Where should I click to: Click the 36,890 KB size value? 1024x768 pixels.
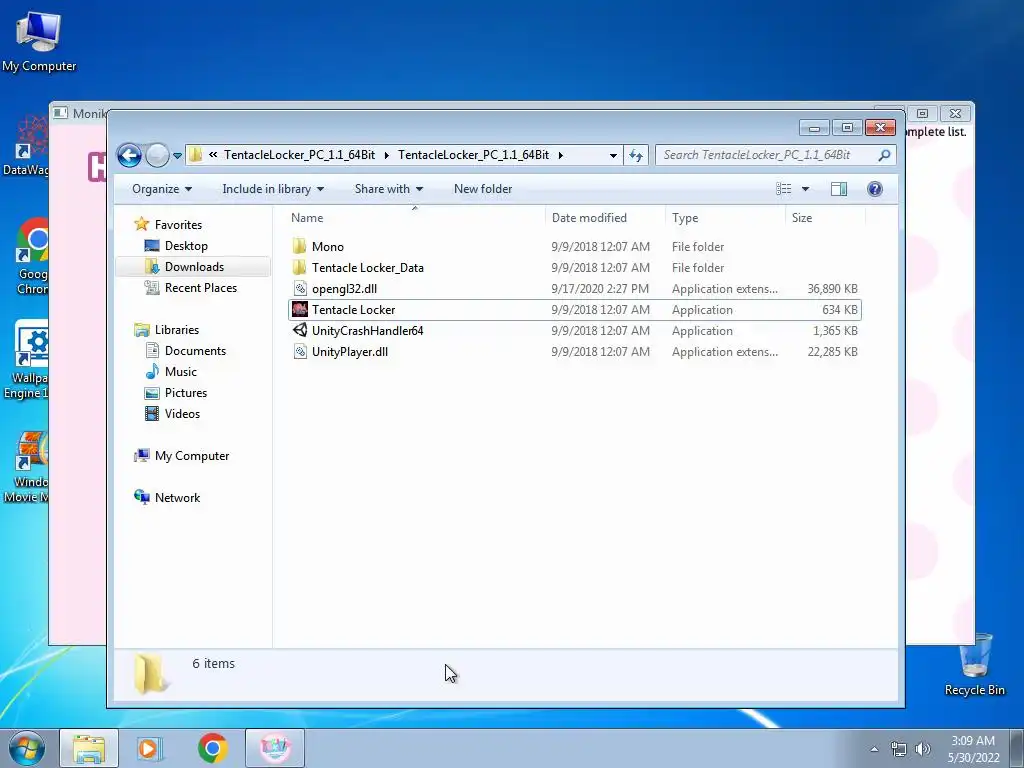(x=832, y=289)
